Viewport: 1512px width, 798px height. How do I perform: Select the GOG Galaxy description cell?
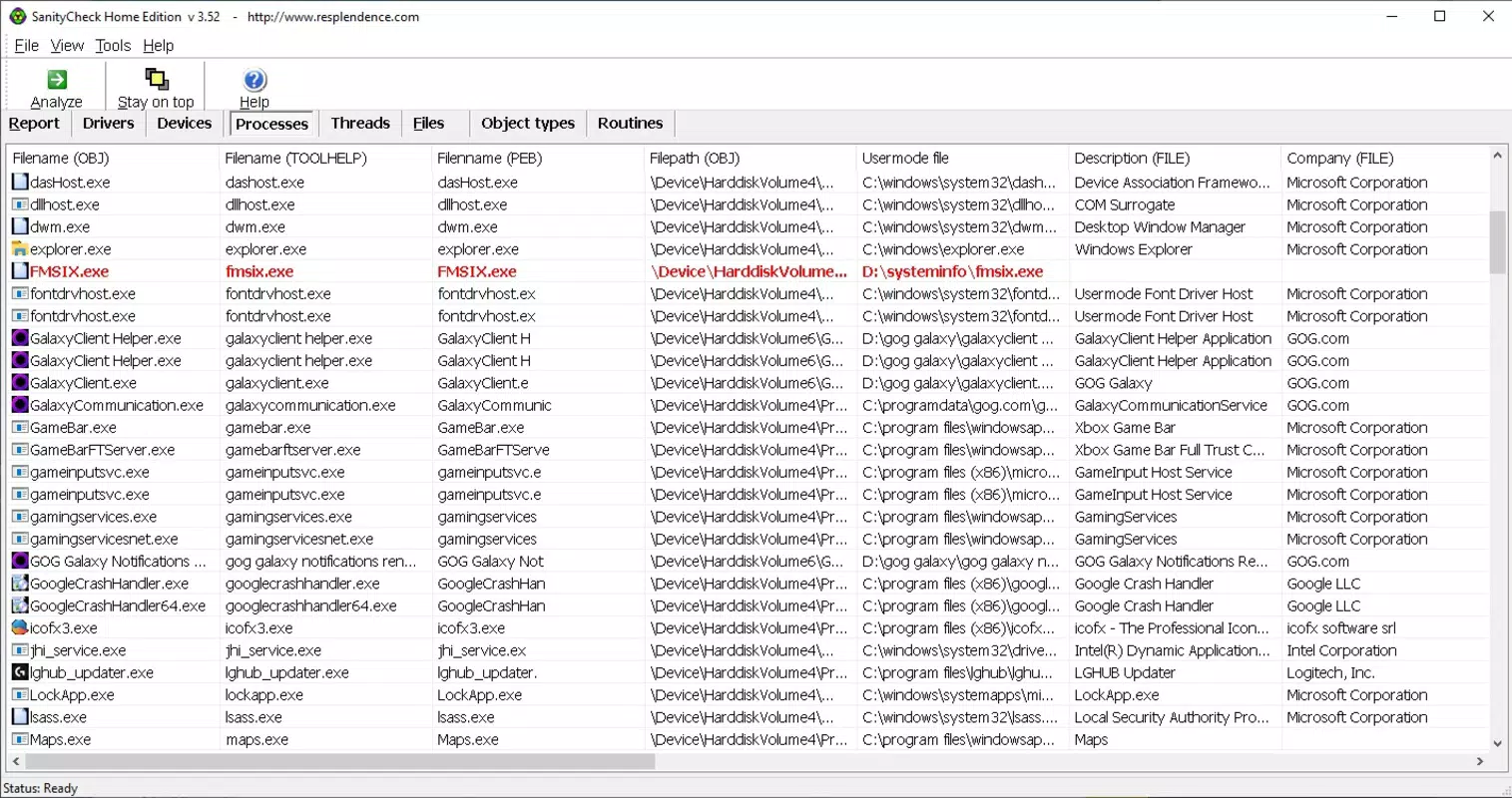click(x=1113, y=382)
